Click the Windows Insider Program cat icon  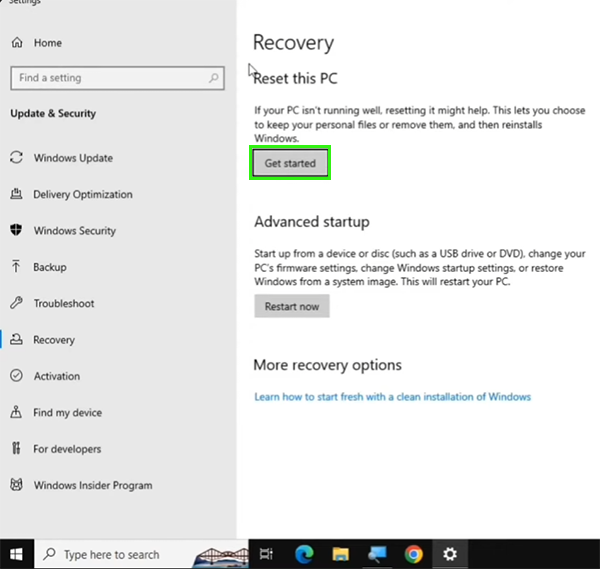[16, 485]
